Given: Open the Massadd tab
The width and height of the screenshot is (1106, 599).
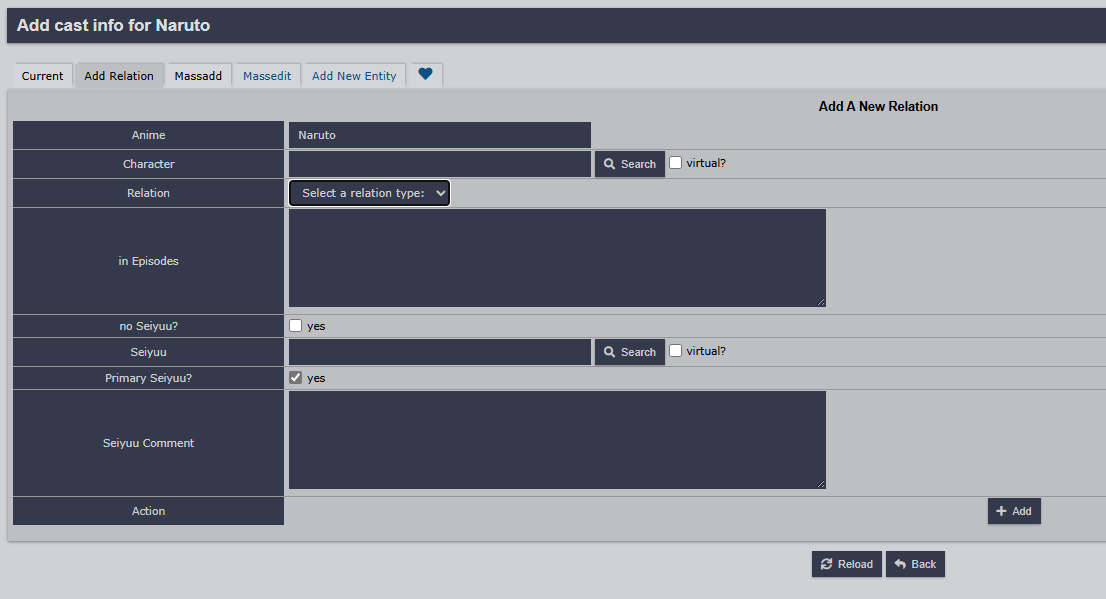Looking at the screenshot, I should point(198,76).
